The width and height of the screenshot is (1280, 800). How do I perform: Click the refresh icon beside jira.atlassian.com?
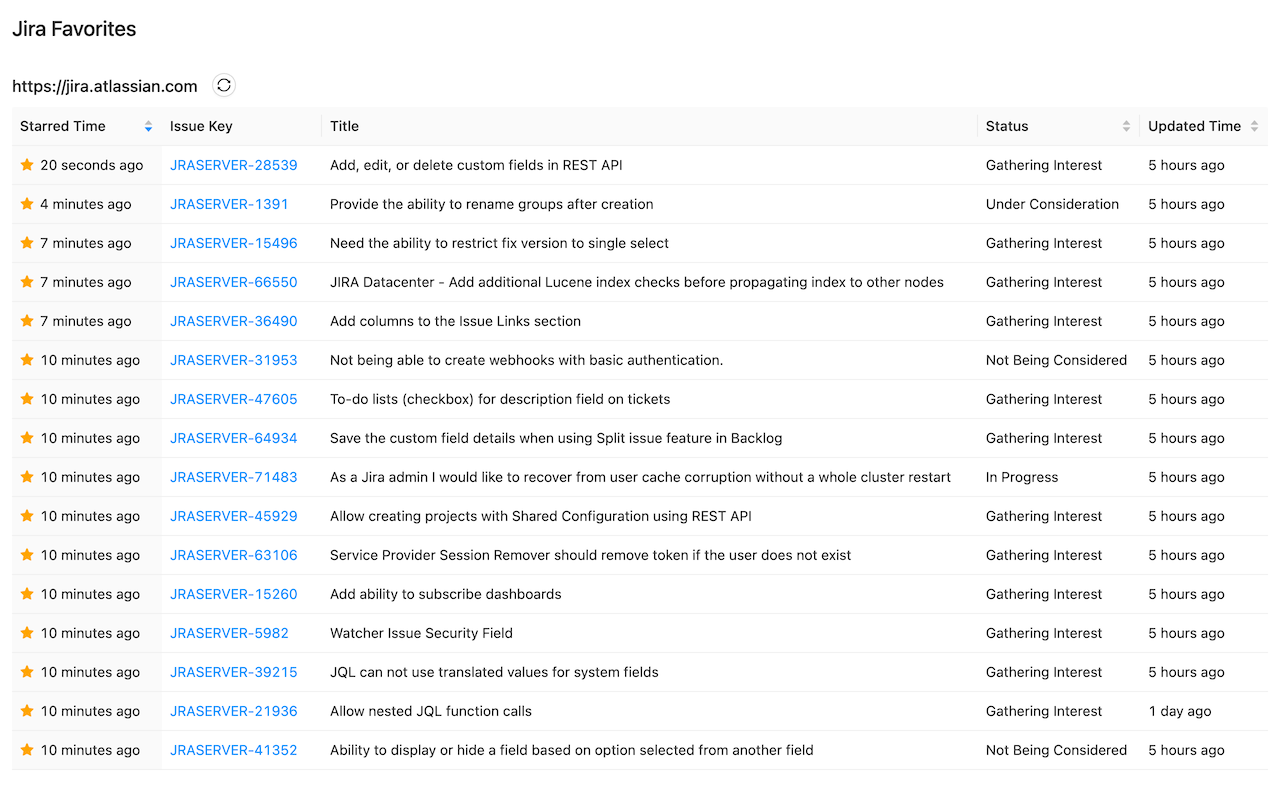click(x=224, y=86)
